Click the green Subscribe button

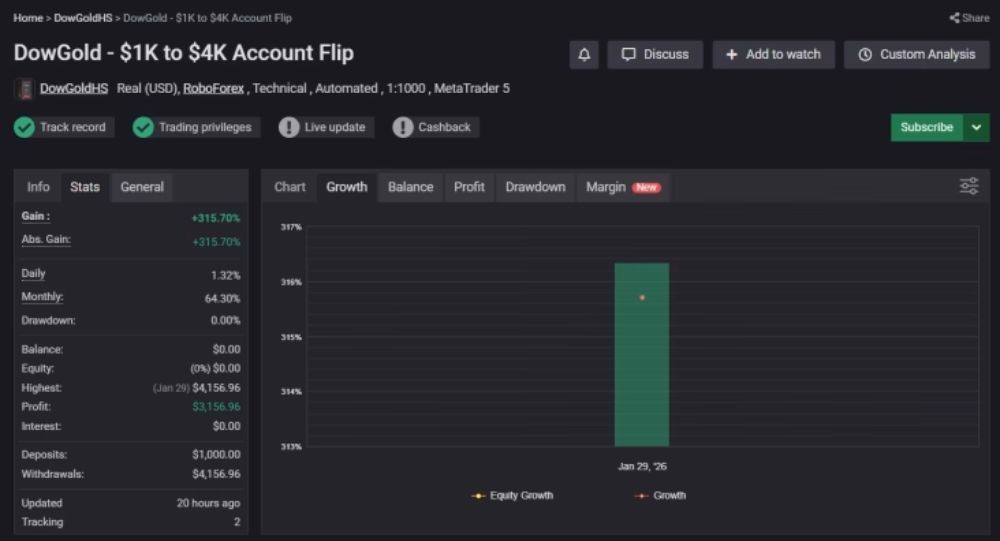[x=927, y=127]
